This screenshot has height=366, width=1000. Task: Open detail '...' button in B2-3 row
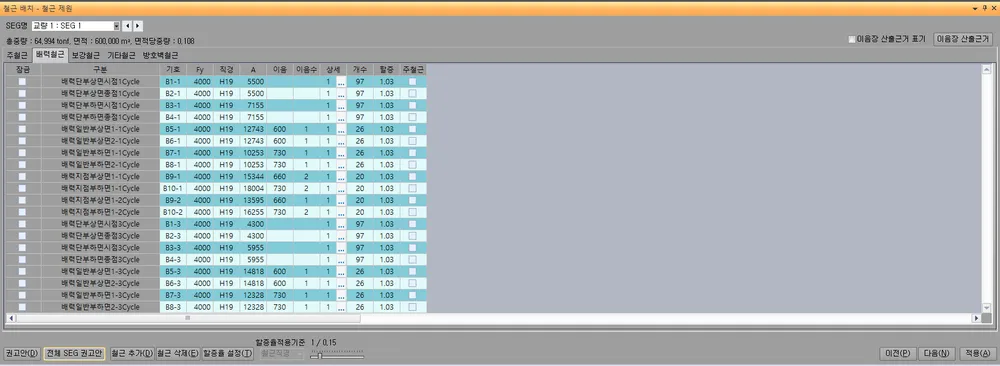(341, 237)
